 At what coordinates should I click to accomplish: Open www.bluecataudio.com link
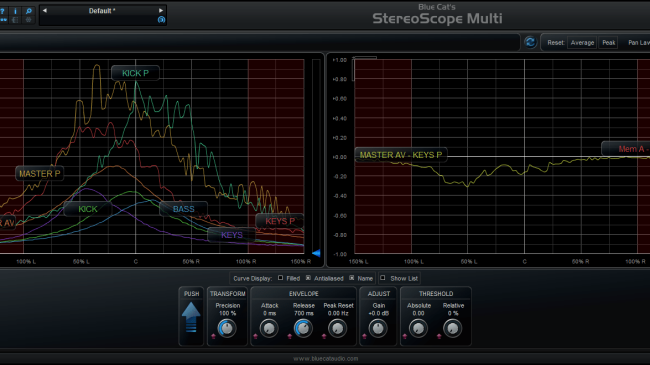pos(326,358)
